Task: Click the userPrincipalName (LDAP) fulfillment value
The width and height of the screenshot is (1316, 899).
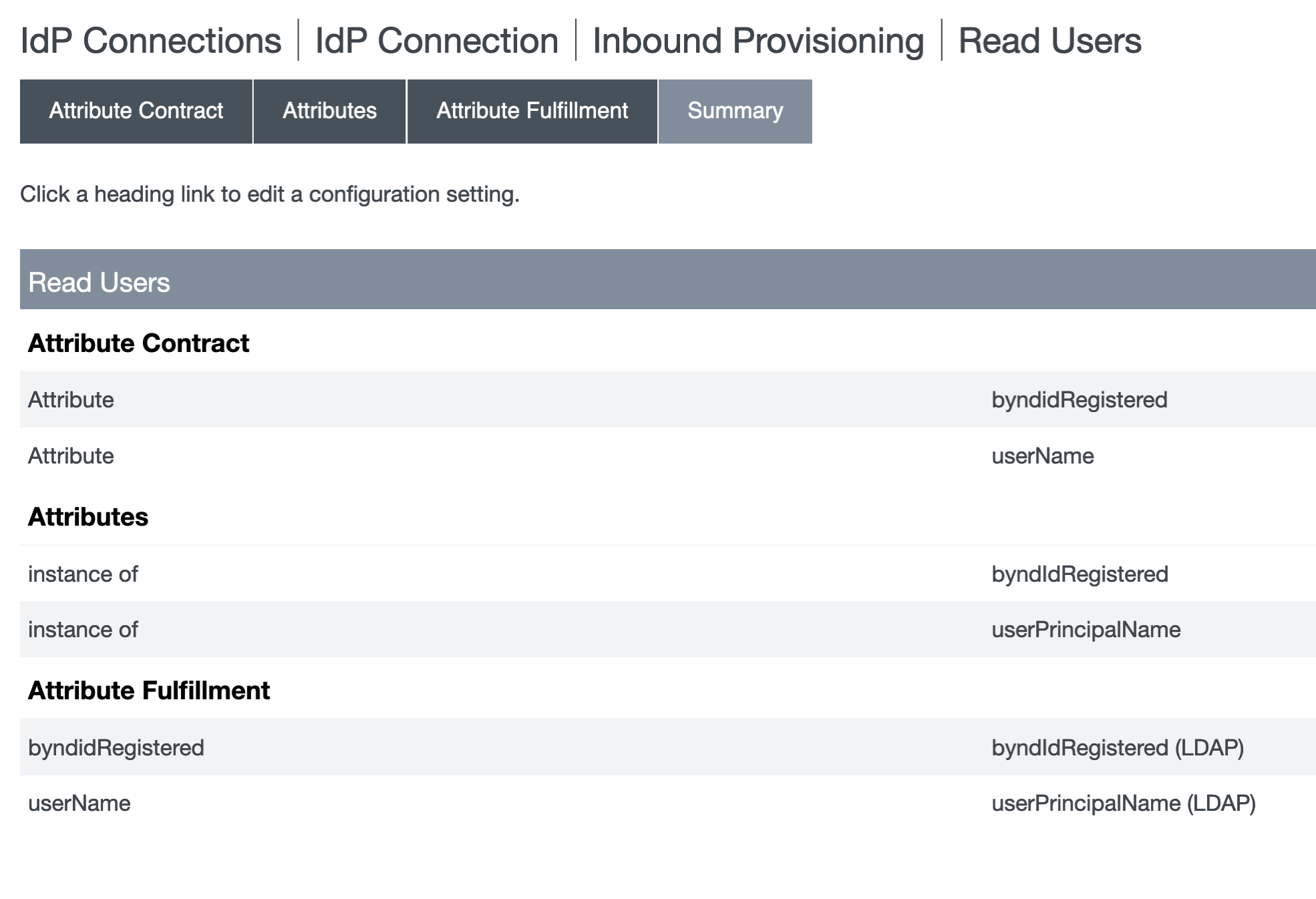Action: [x=1123, y=803]
